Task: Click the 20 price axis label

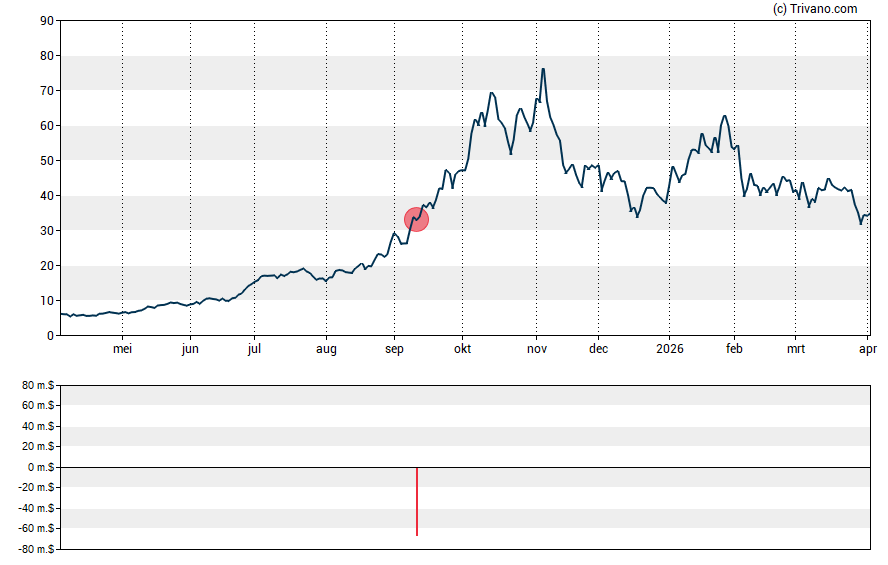Action: (x=47, y=266)
